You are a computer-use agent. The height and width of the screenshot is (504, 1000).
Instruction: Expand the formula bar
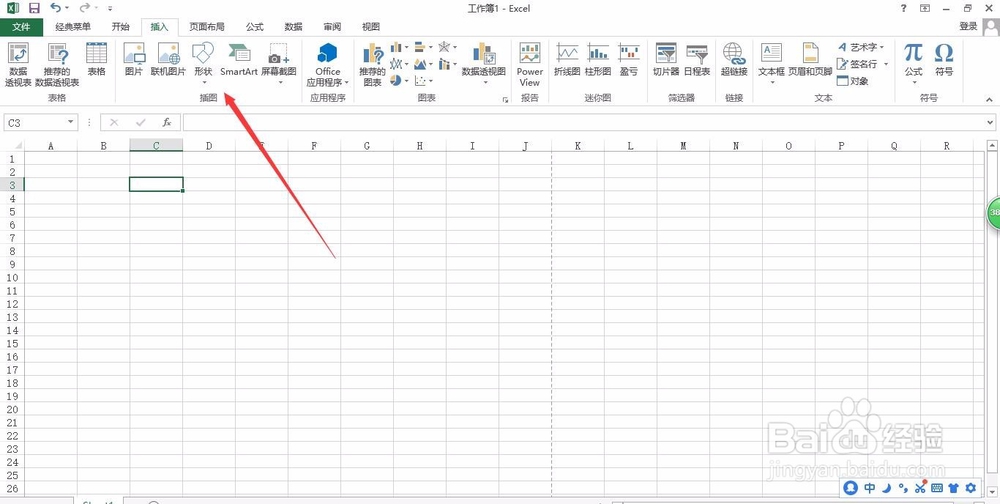pyautogui.click(x=990, y=122)
